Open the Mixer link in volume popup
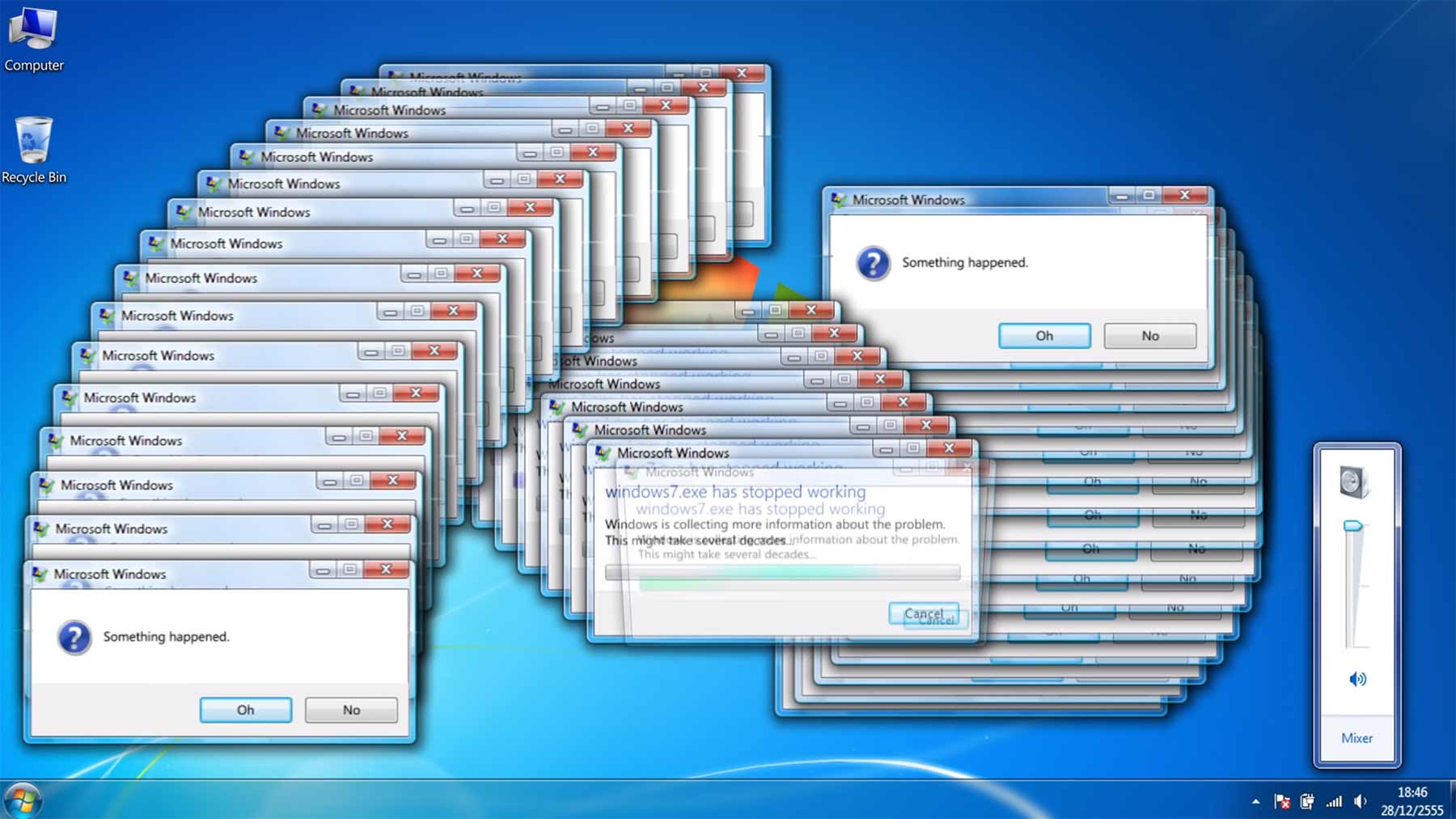Image resolution: width=1456 pixels, height=819 pixels. (x=1357, y=738)
